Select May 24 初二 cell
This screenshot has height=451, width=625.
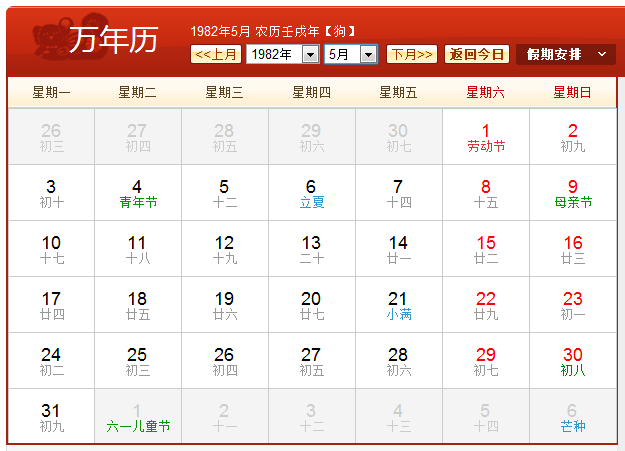(x=51, y=360)
